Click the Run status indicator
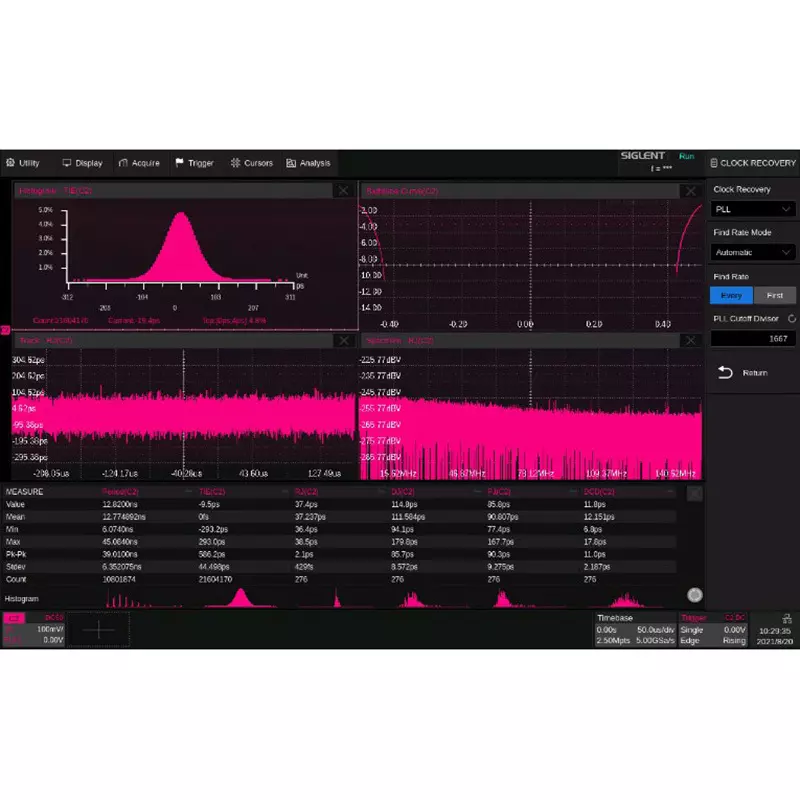The height and width of the screenshot is (800, 800). (x=686, y=156)
